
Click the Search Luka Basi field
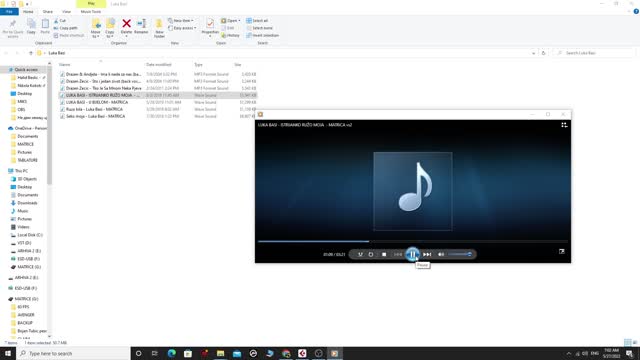pyautogui.click(x=593, y=53)
